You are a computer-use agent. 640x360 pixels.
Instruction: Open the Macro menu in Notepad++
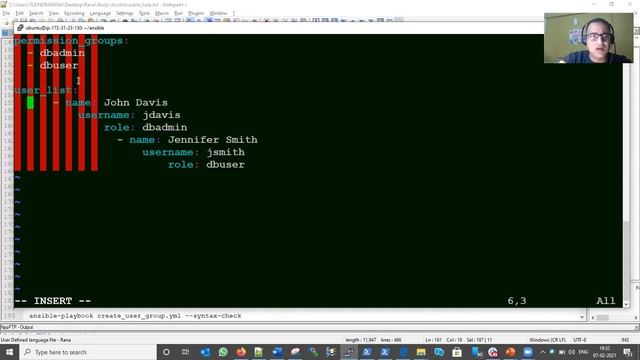coord(162,13)
